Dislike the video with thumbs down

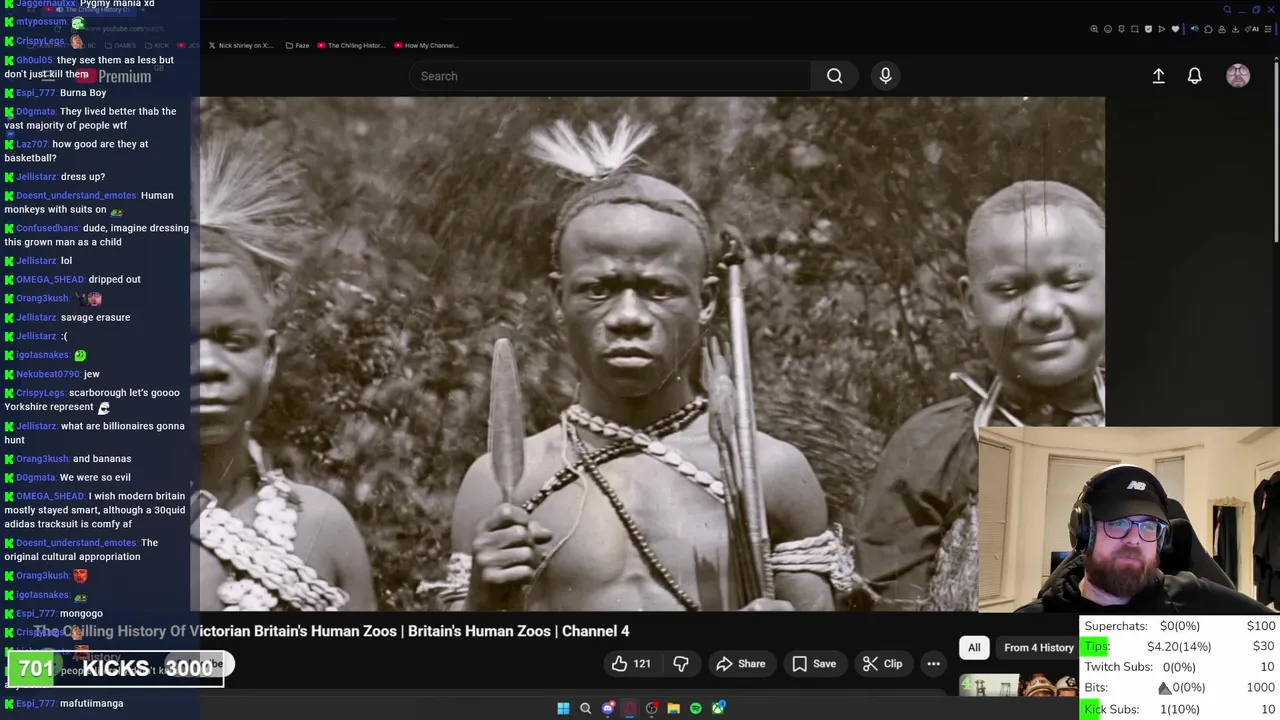[x=681, y=664]
